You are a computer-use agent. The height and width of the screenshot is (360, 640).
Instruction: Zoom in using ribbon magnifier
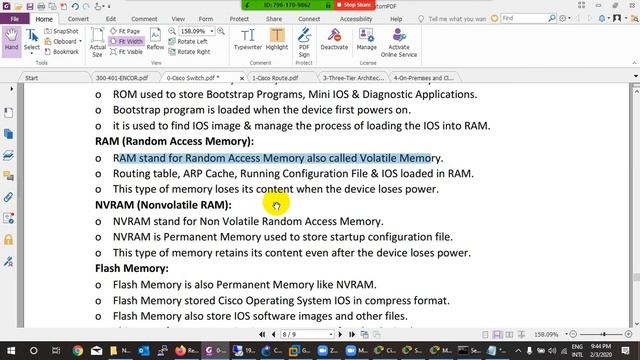click(x=221, y=31)
